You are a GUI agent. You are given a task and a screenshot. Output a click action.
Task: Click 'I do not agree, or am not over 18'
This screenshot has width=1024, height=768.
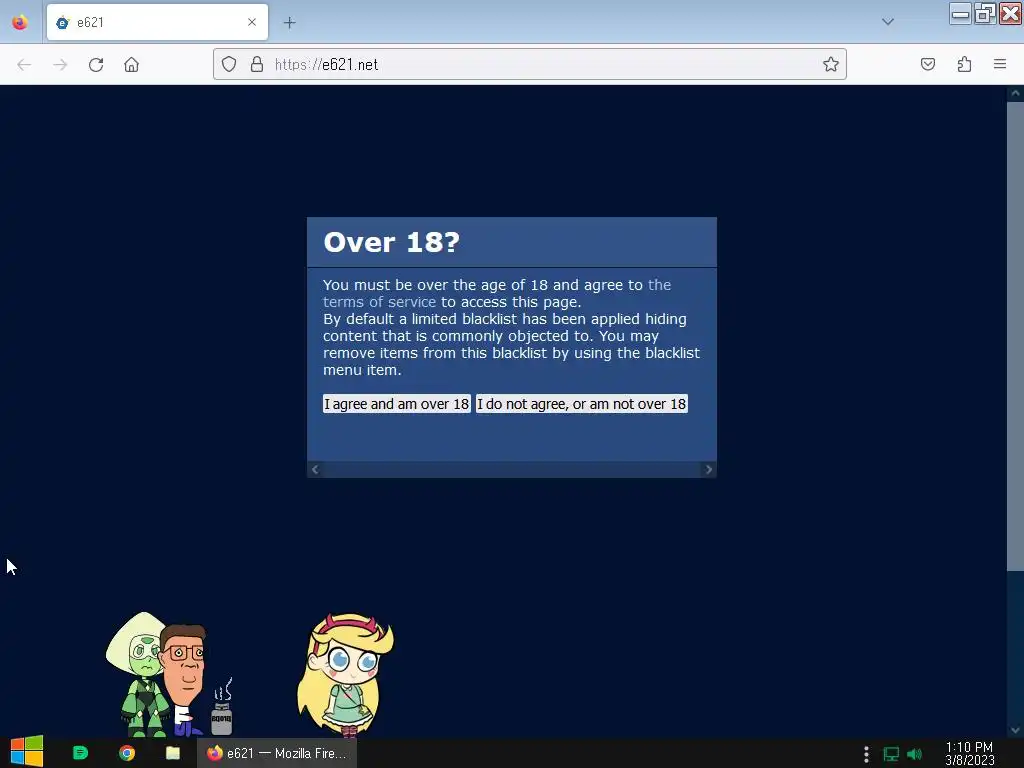(581, 404)
